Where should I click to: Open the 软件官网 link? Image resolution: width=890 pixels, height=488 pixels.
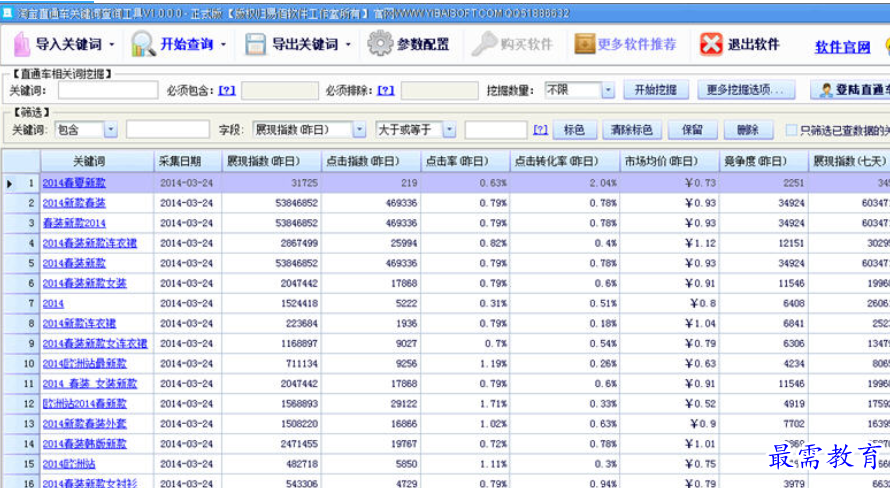click(843, 47)
